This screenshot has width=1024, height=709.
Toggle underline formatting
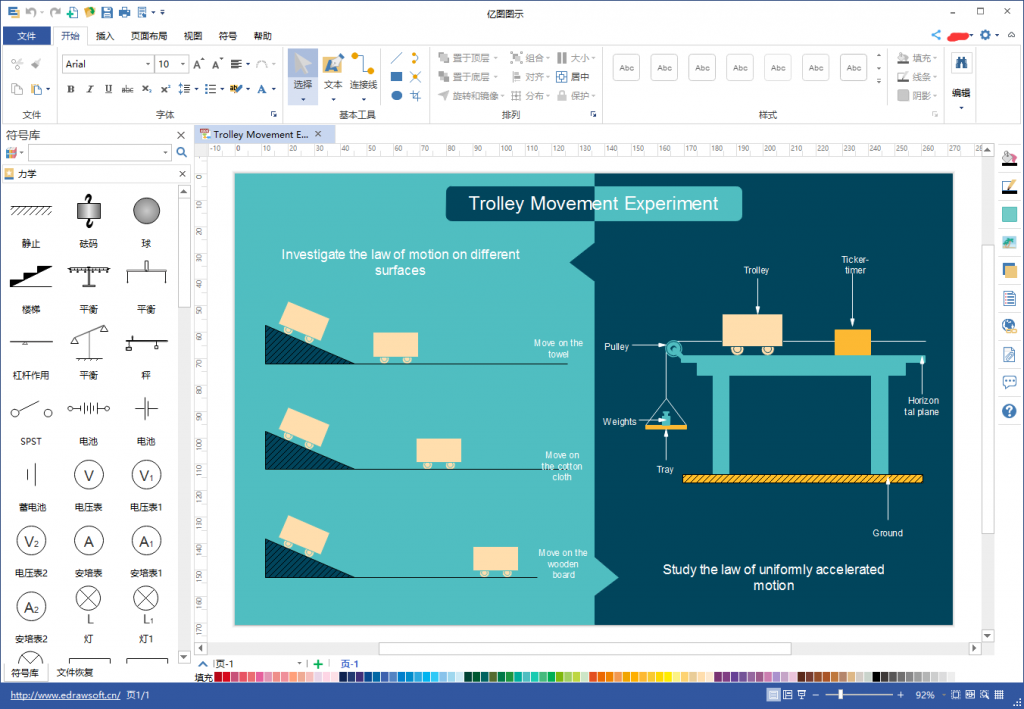pos(108,89)
